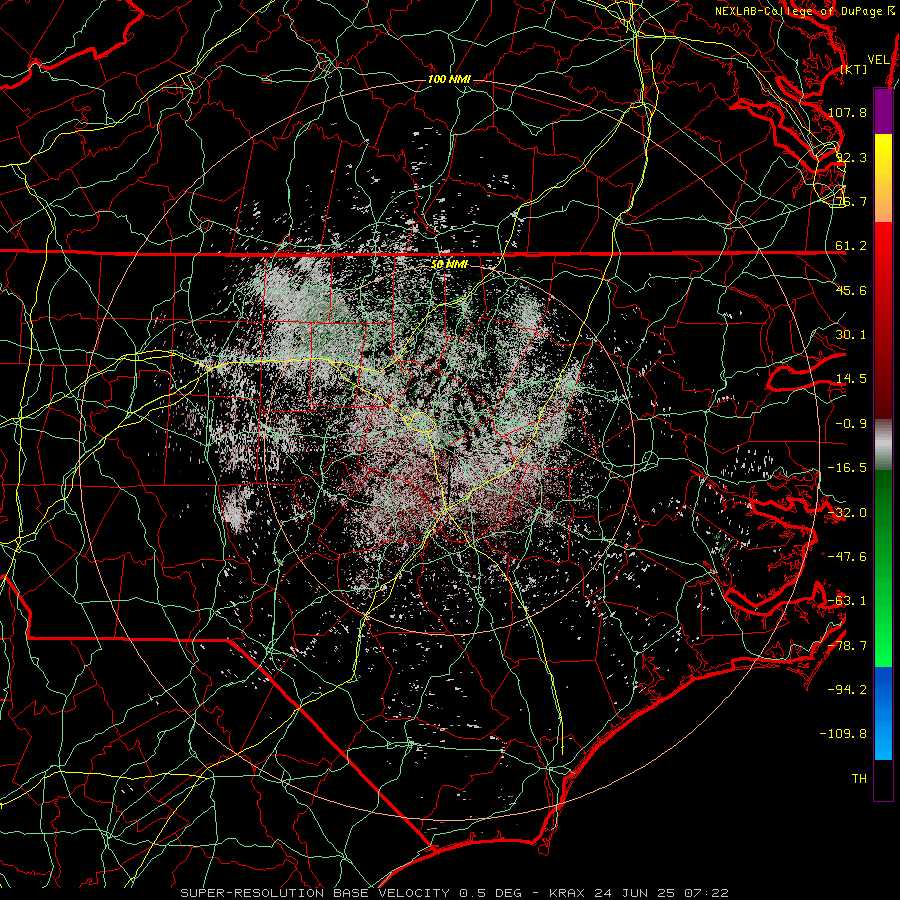This screenshot has width=900, height=900.
Task: Click the -78.7 legend value
Action: (847, 646)
